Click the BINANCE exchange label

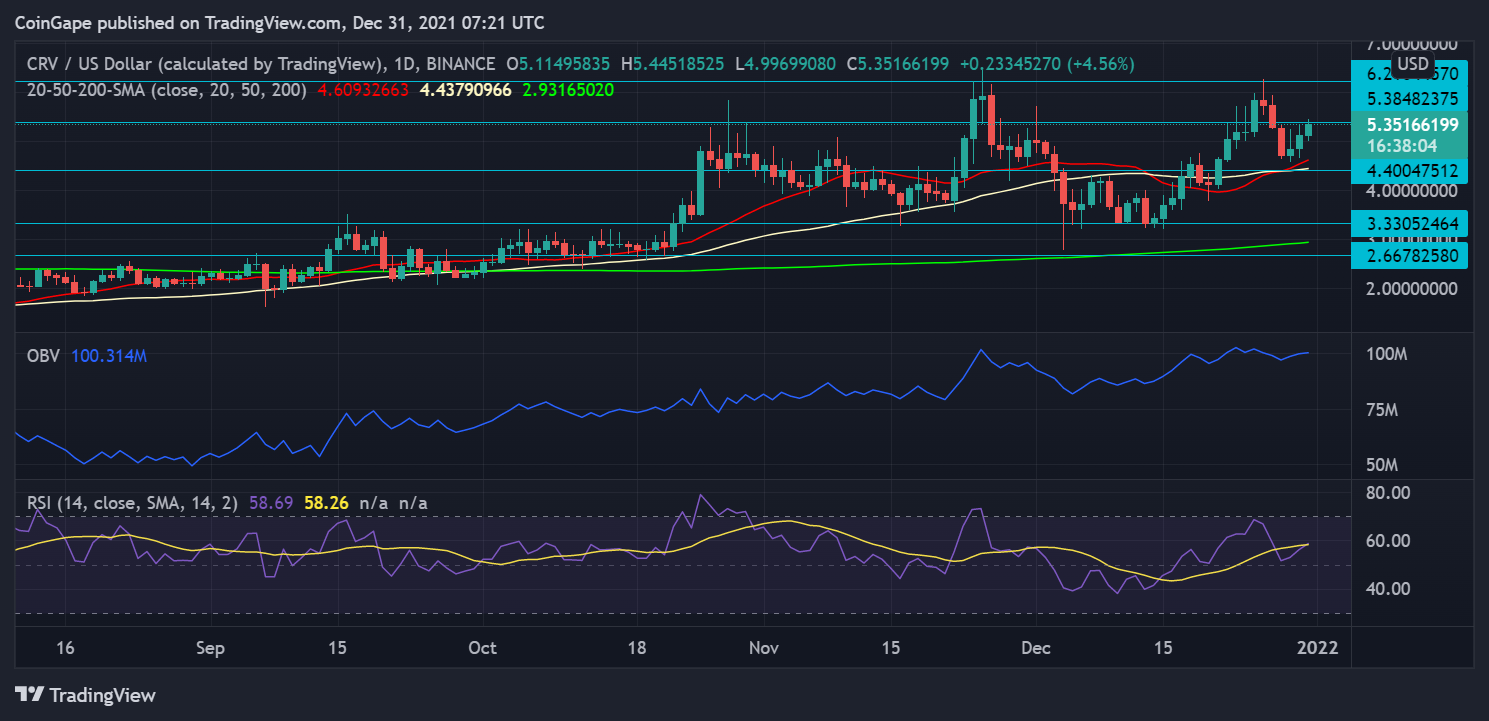pyautogui.click(x=463, y=64)
